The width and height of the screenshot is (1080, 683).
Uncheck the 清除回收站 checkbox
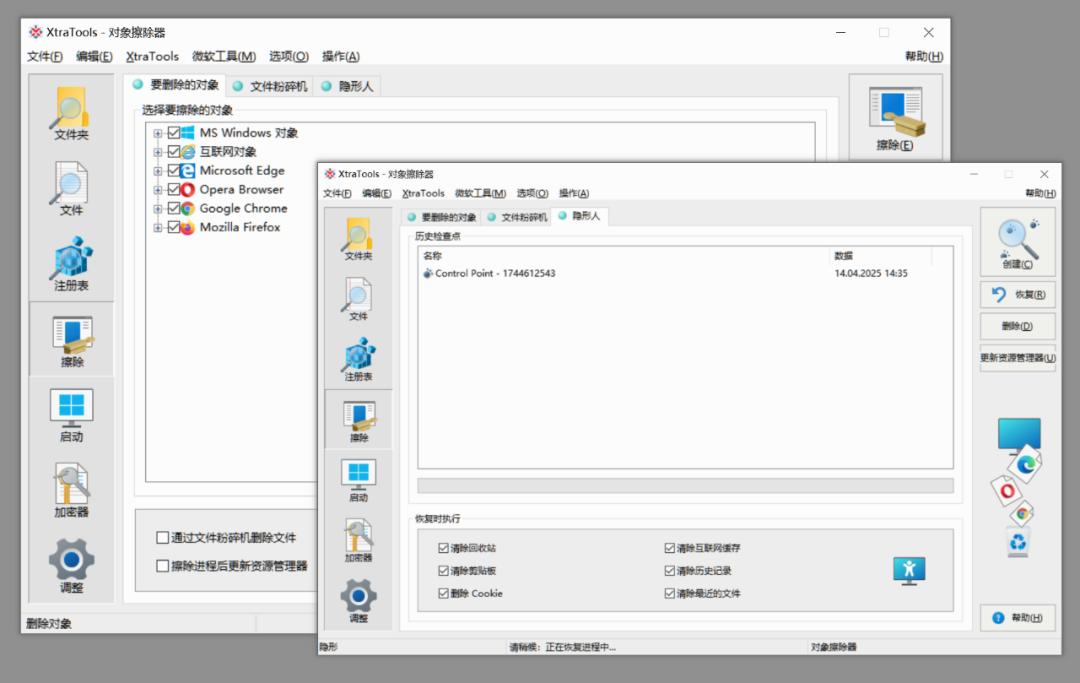point(444,548)
